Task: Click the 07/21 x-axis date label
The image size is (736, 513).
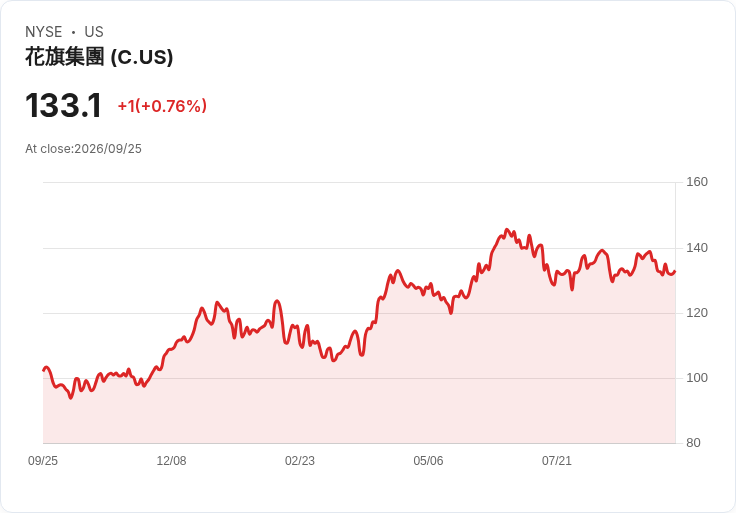Action: pos(557,461)
